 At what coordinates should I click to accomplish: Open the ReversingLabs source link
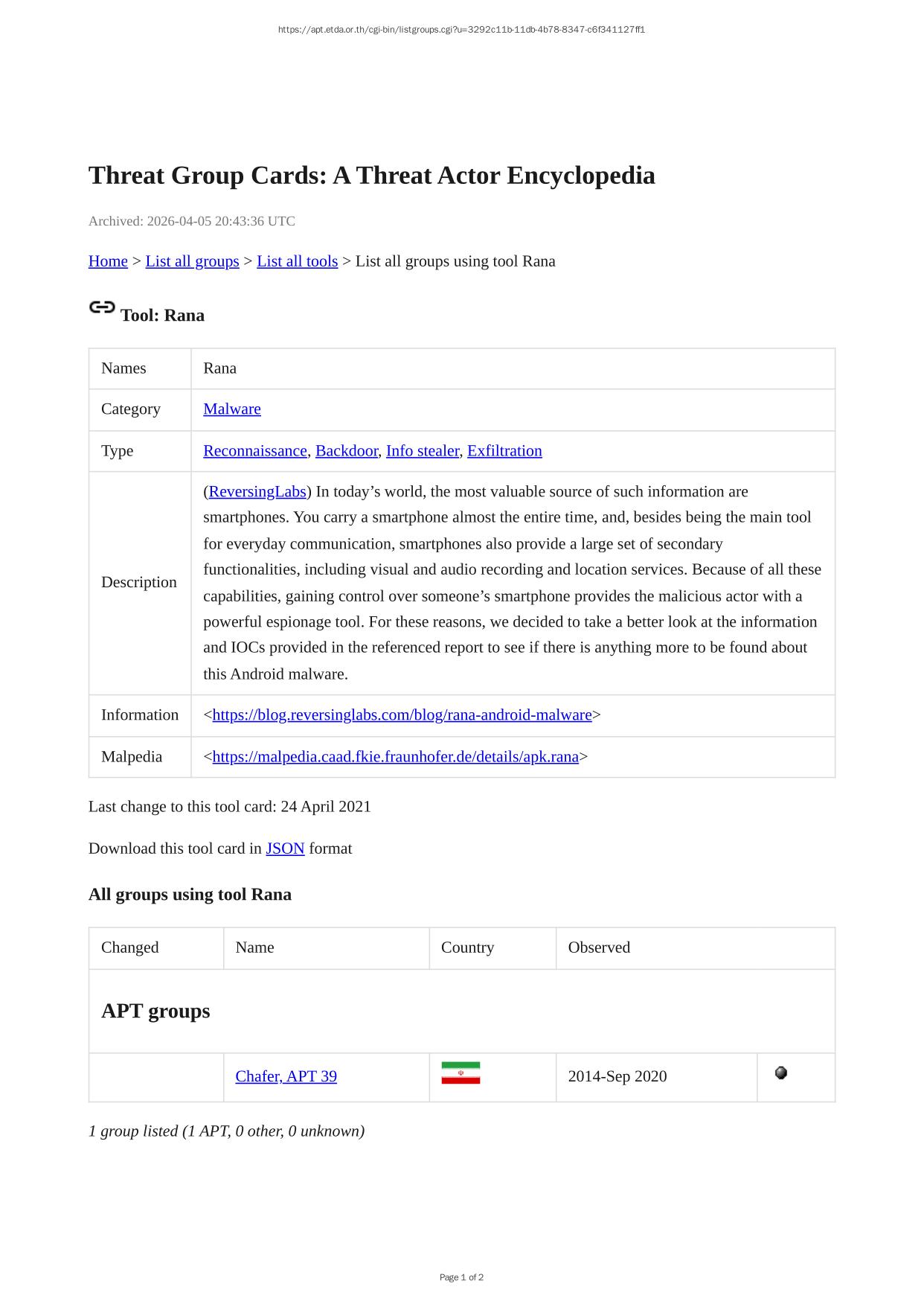(257, 491)
